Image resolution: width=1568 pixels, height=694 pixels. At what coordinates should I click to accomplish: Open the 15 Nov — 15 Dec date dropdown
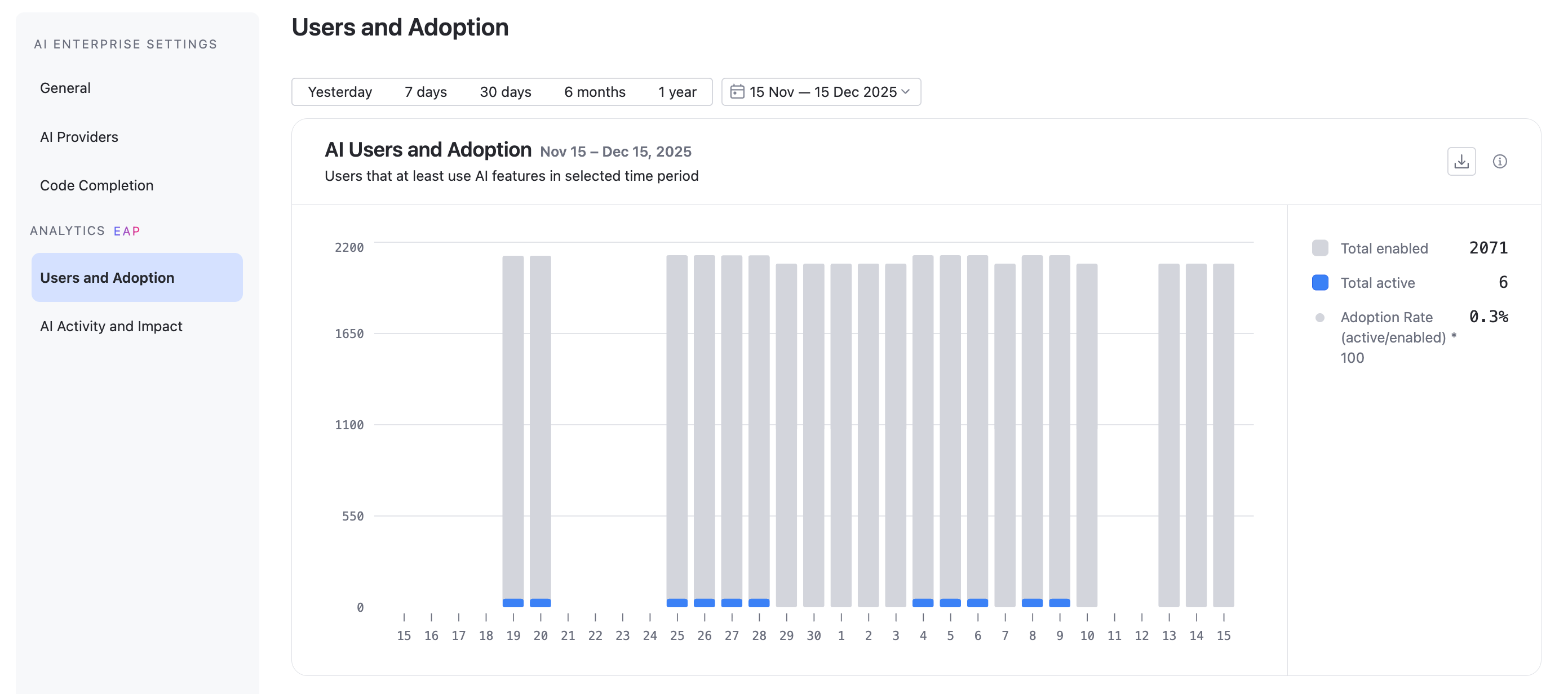[820, 91]
